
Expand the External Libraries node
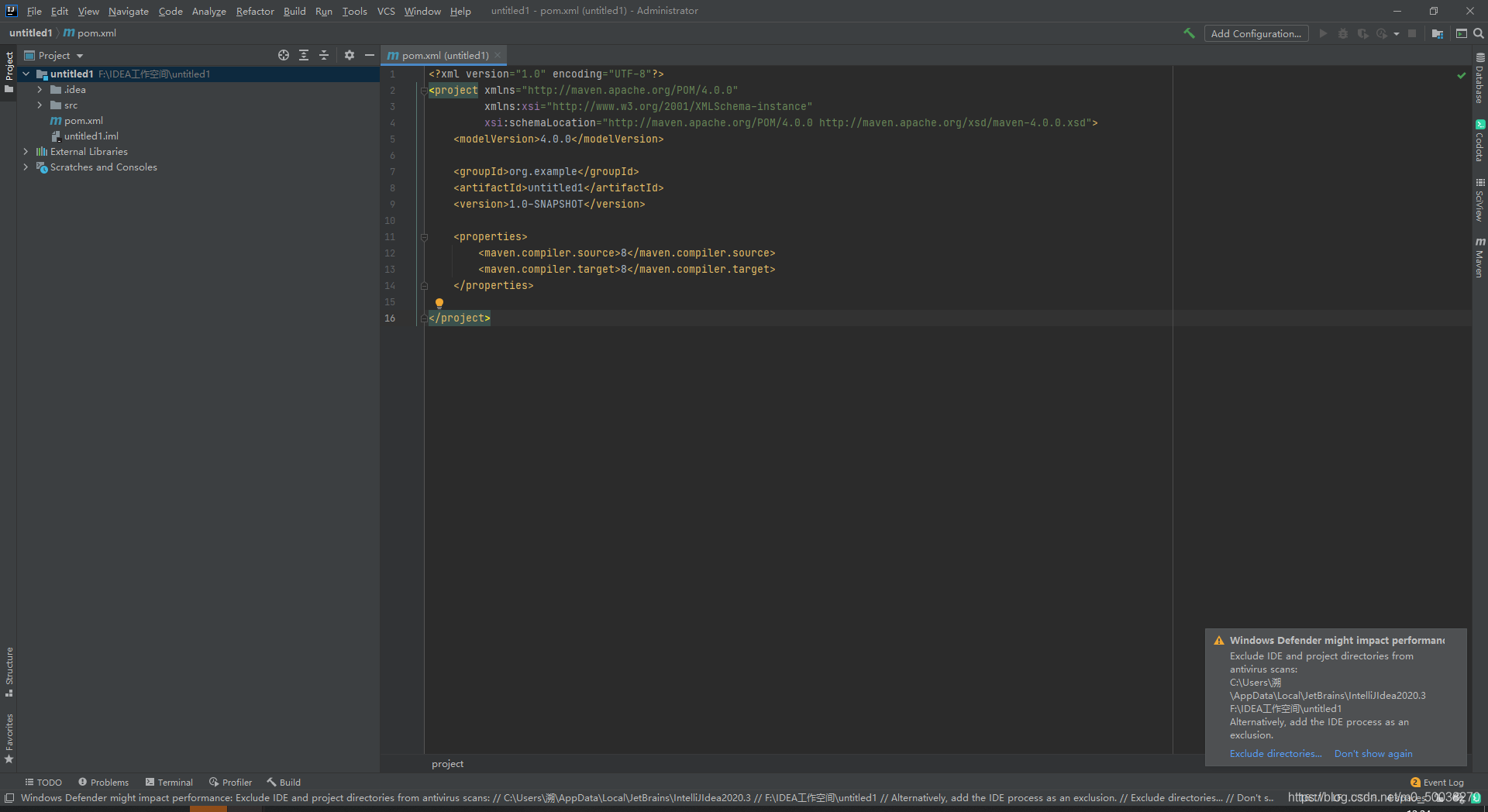[26, 152]
